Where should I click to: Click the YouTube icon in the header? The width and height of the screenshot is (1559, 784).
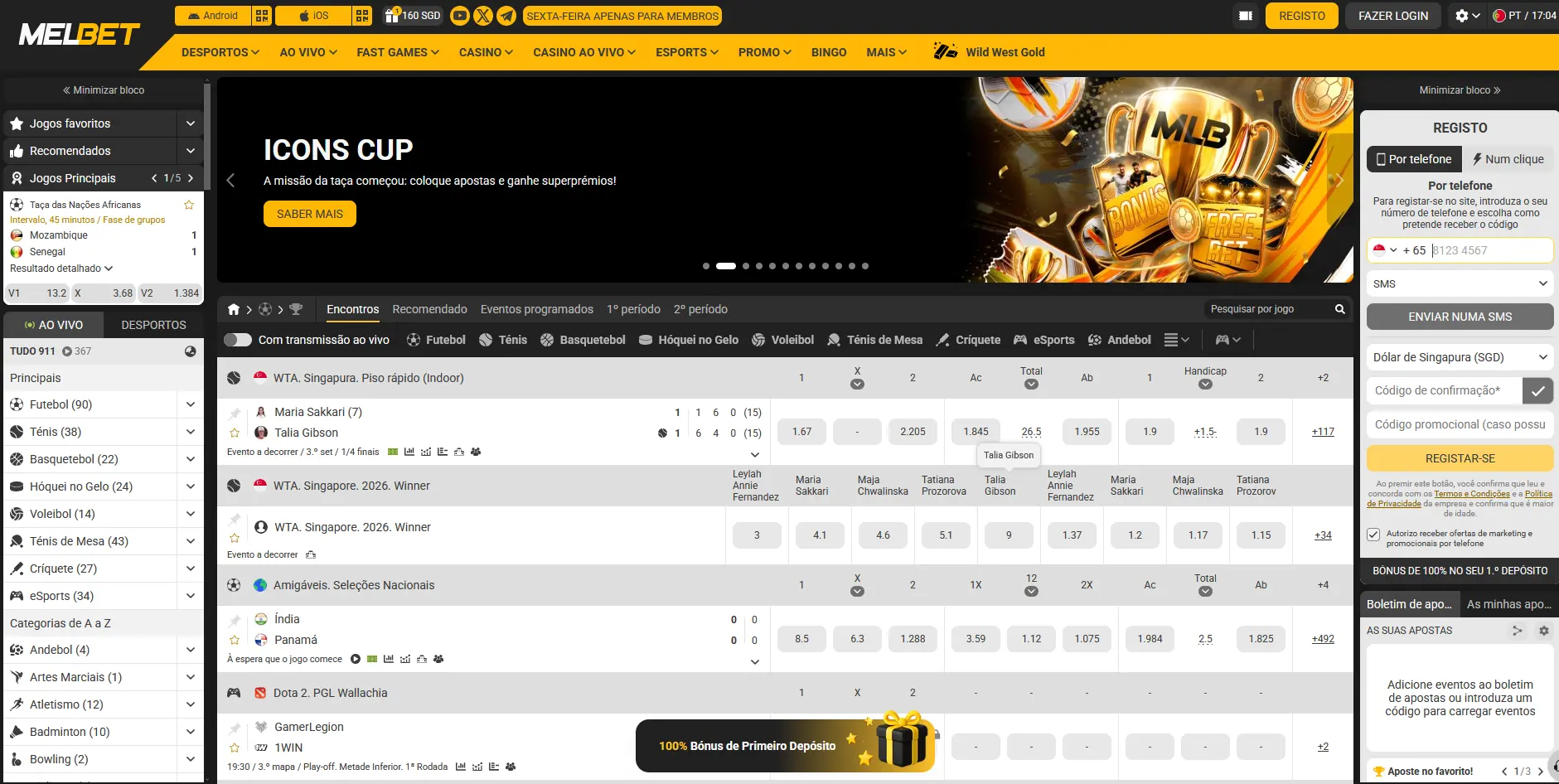coord(459,16)
